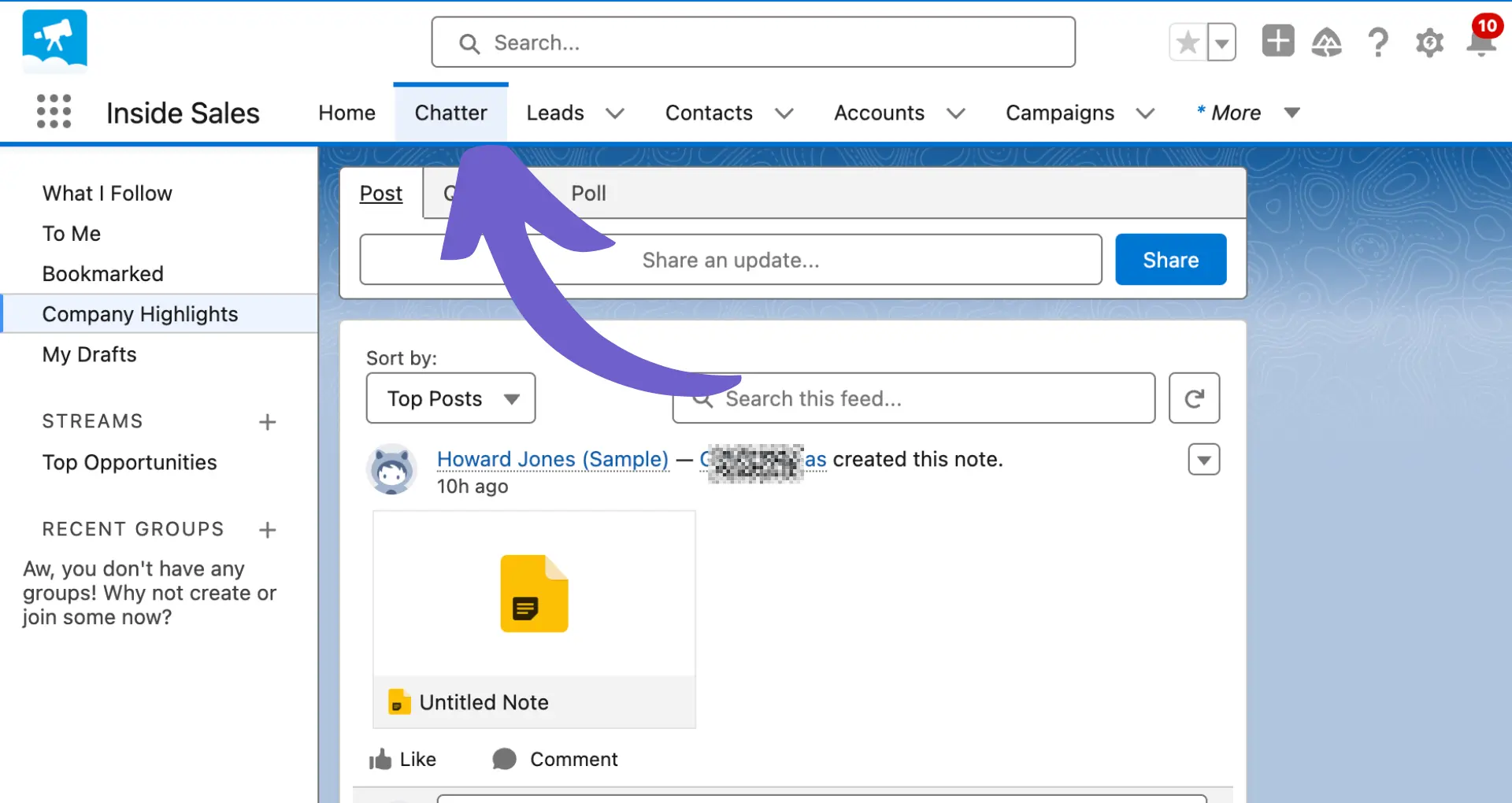Expand the Contacts tab chevron
1512x803 pixels.
[784, 113]
